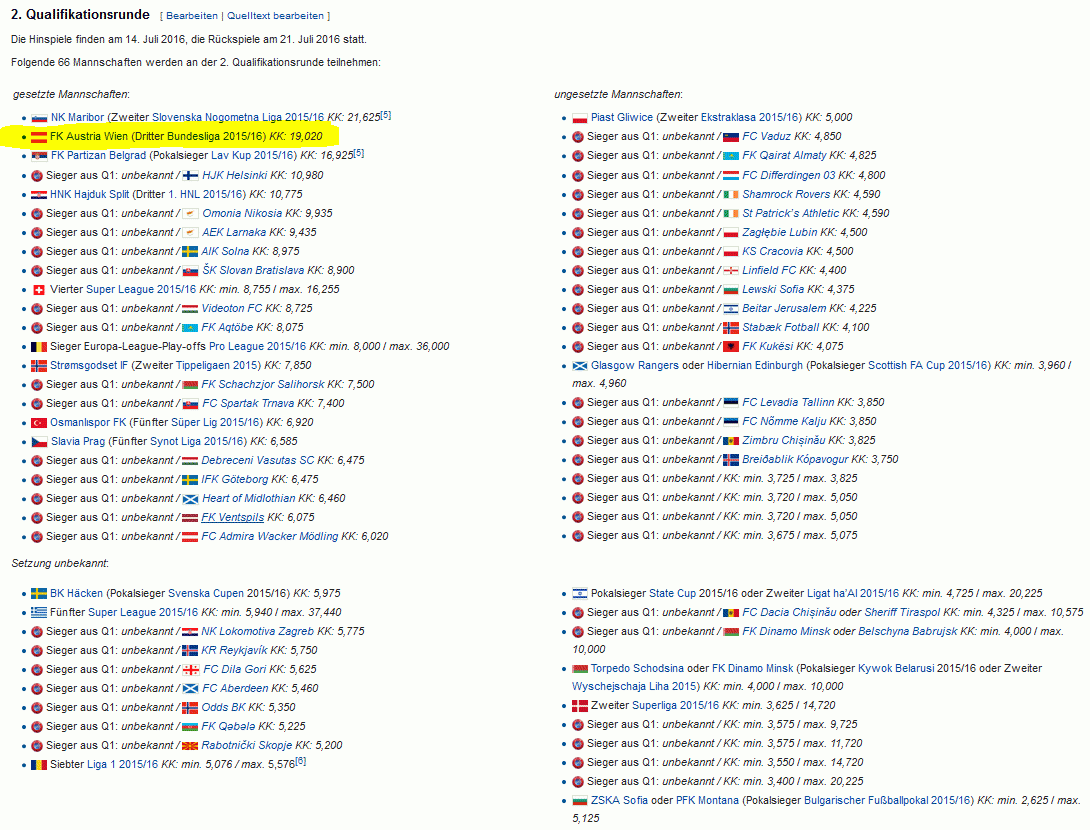Click the Latvian flag beside FK Ventspils
Image resolution: width=1090 pixels, height=830 pixels.
190,518
